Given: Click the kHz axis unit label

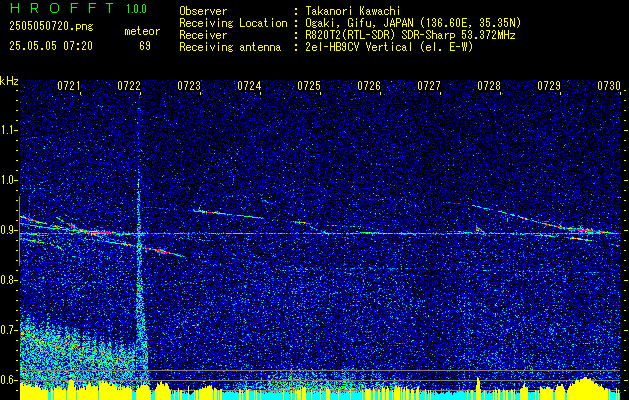Looking at the screenshot, I should point(9,81).
